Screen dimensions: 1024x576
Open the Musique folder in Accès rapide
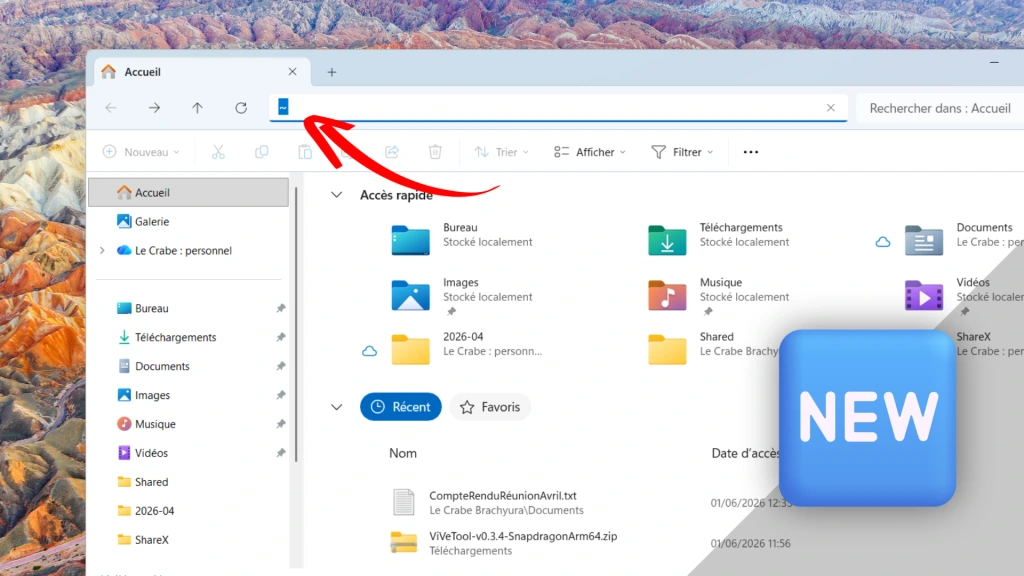[x=718, y=295]
